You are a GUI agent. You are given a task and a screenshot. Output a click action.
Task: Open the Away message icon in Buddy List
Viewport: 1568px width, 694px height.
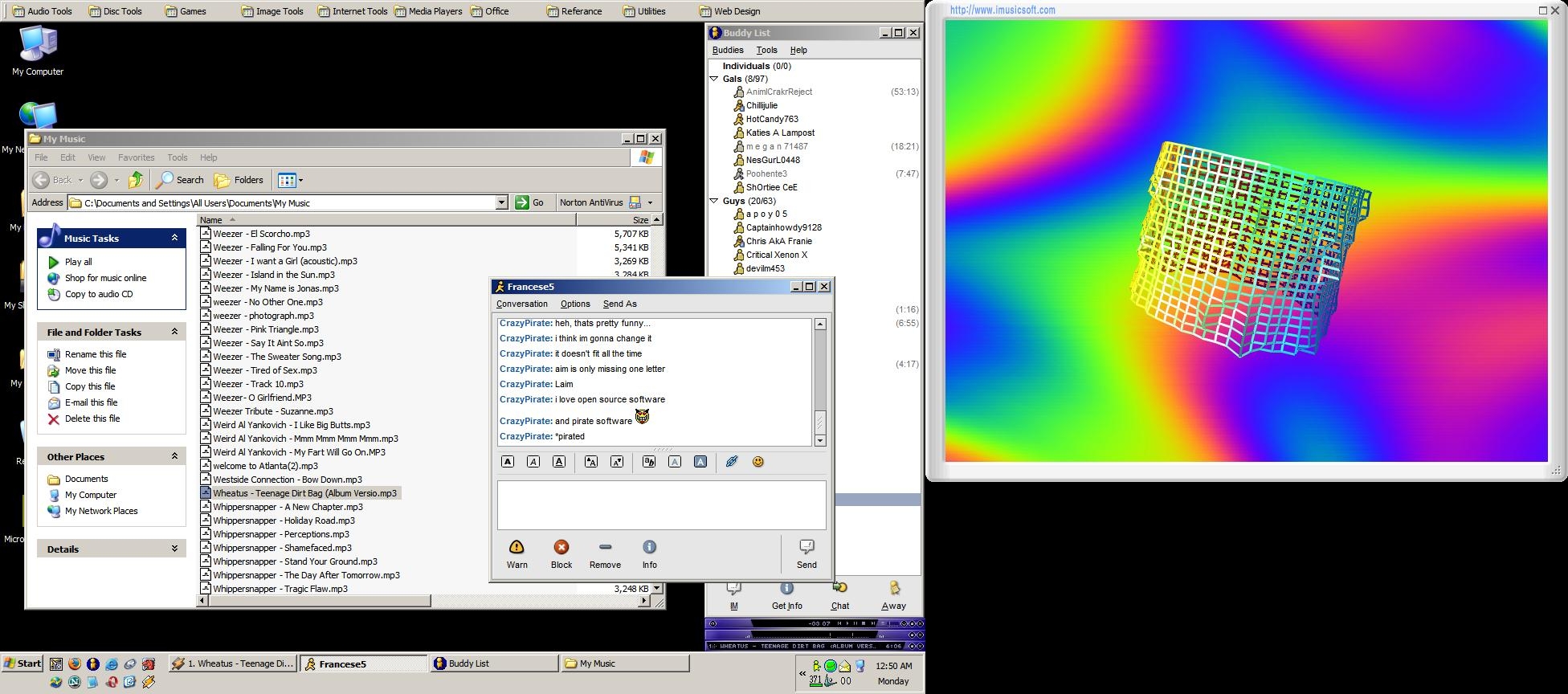click(893, 590)
